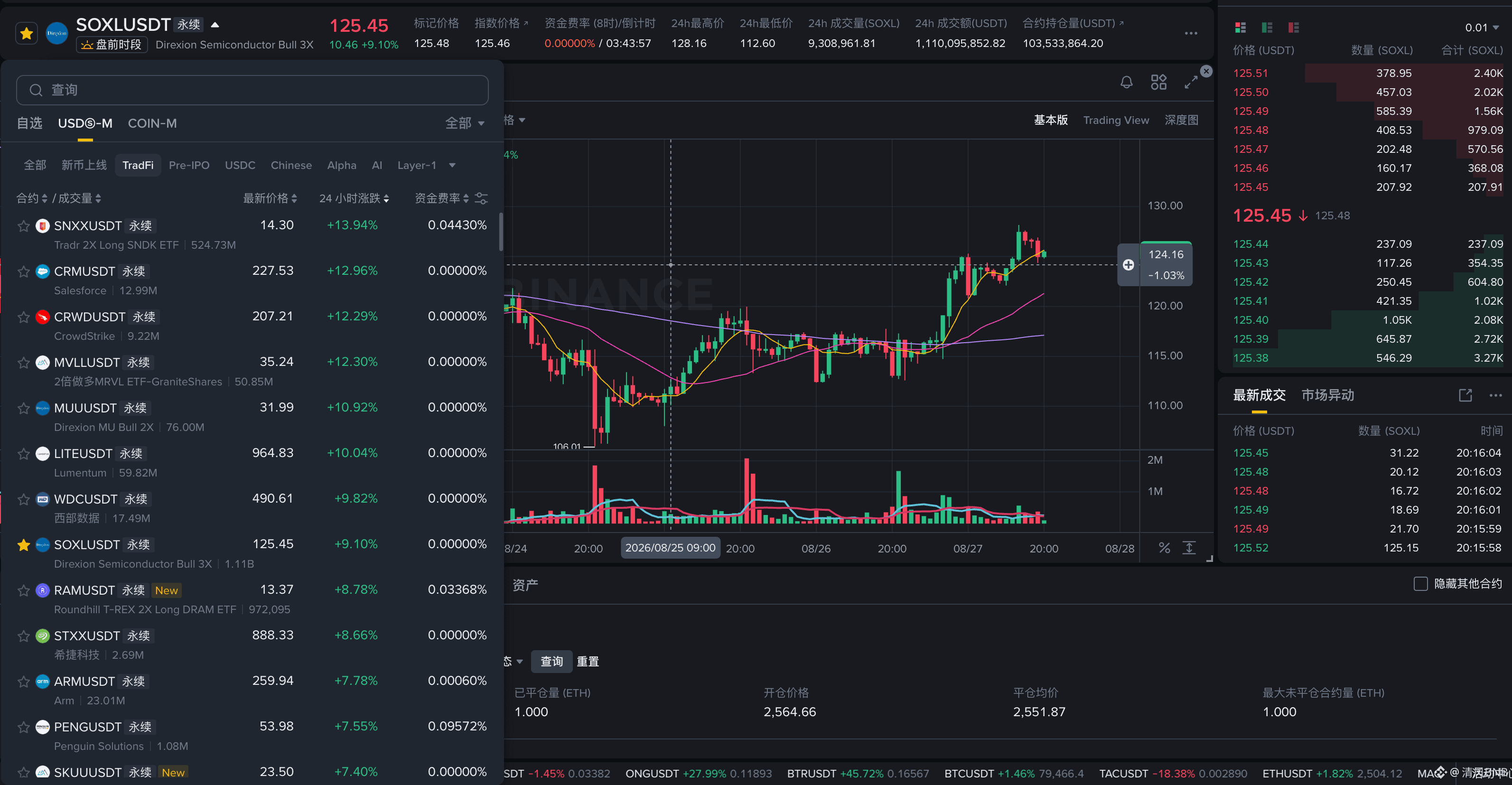The width and height of the screenshot is (1512, 785).
Task: Click the STXXUSDT Seagate icon
Action: tap(42, 636)
